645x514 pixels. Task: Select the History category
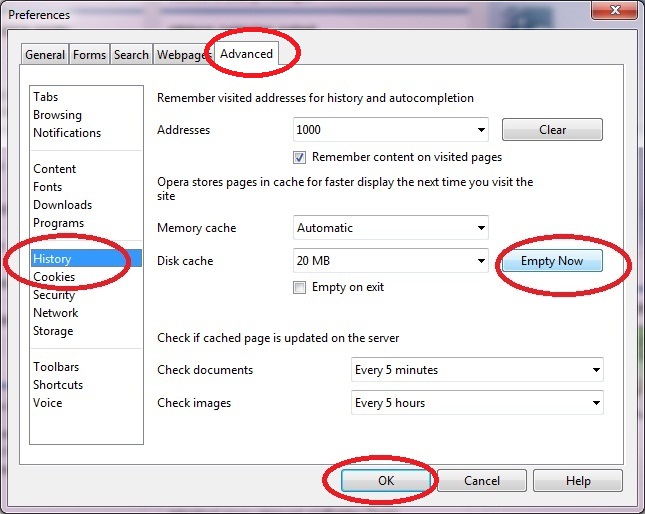click(86, 259)
